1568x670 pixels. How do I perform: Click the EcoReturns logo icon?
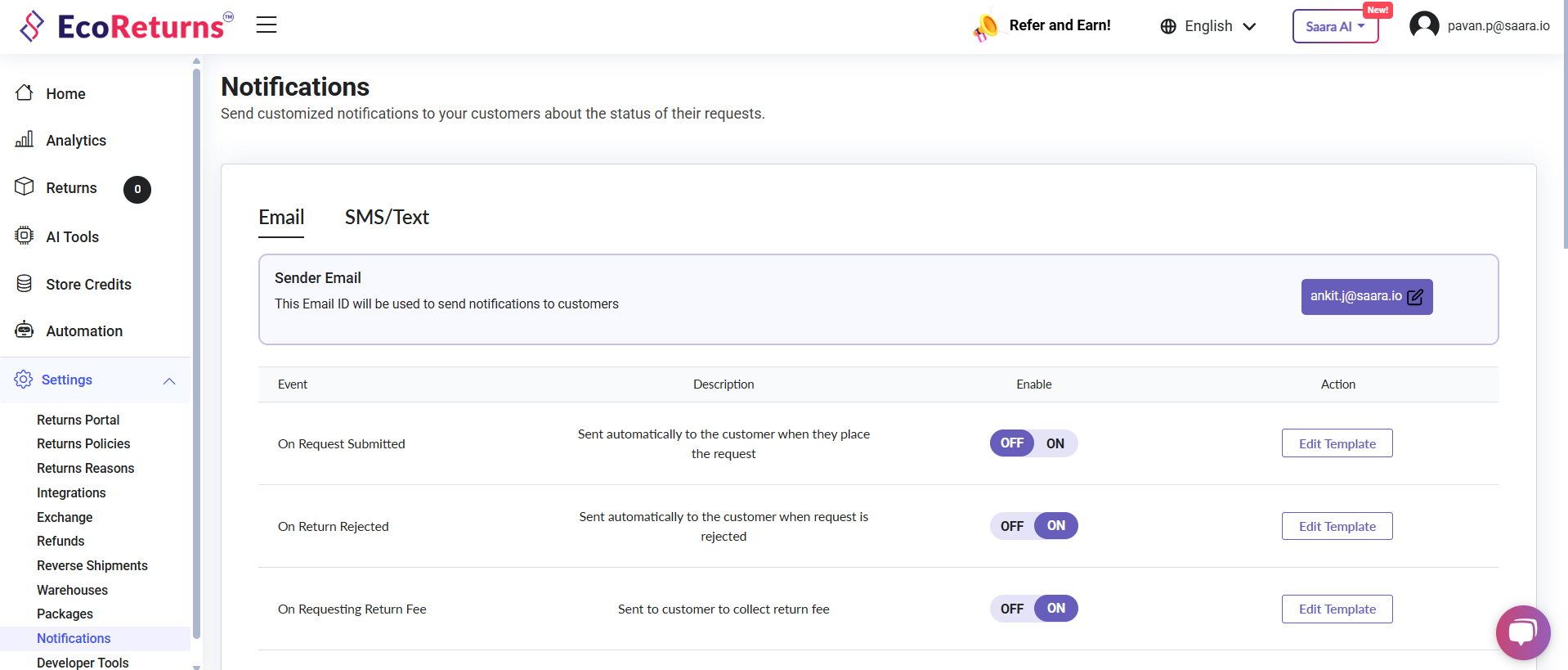click(x=32, y=26)
